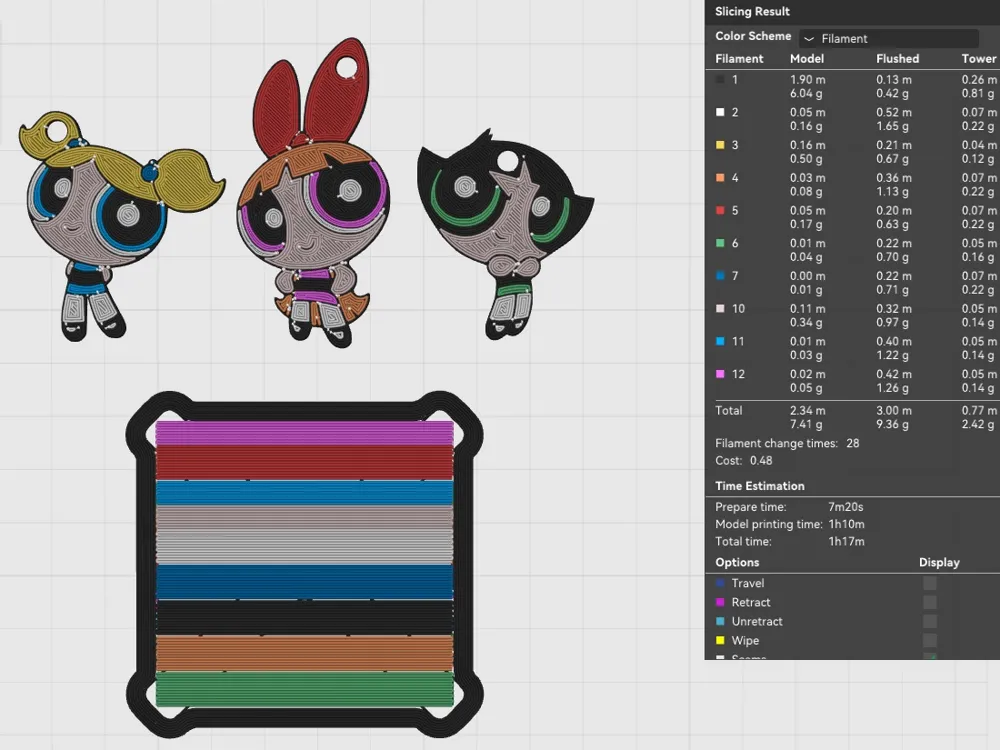
Task: Toggle the Unretract display checkbox
Action: tap(930, 621)
